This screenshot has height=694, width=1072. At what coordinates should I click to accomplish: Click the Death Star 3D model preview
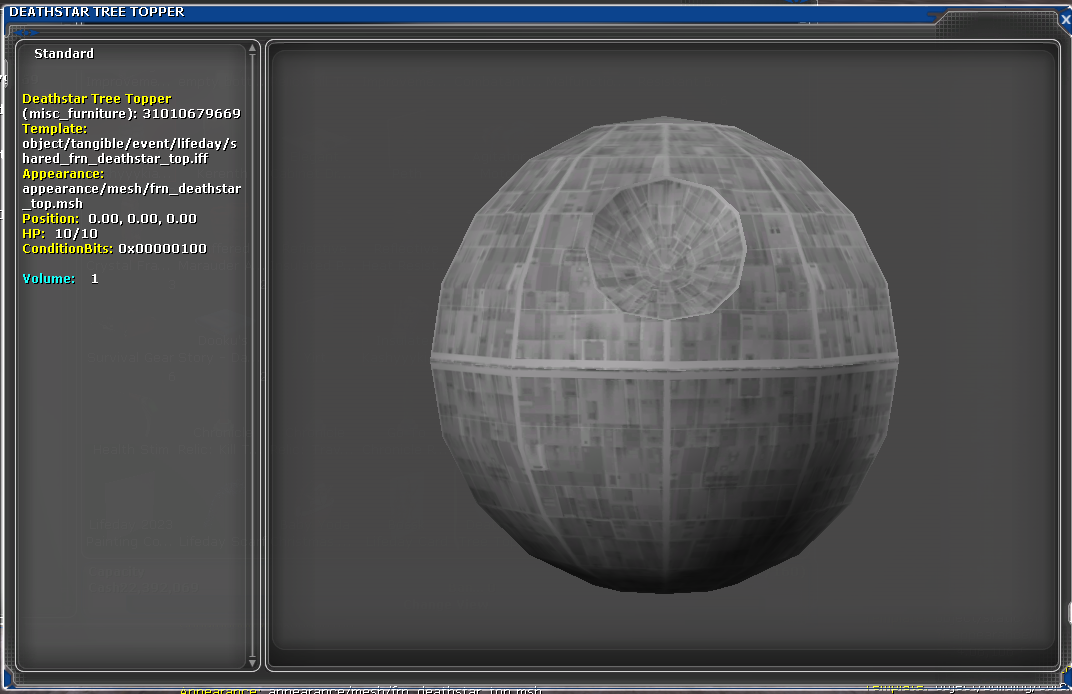pos(664,355)
